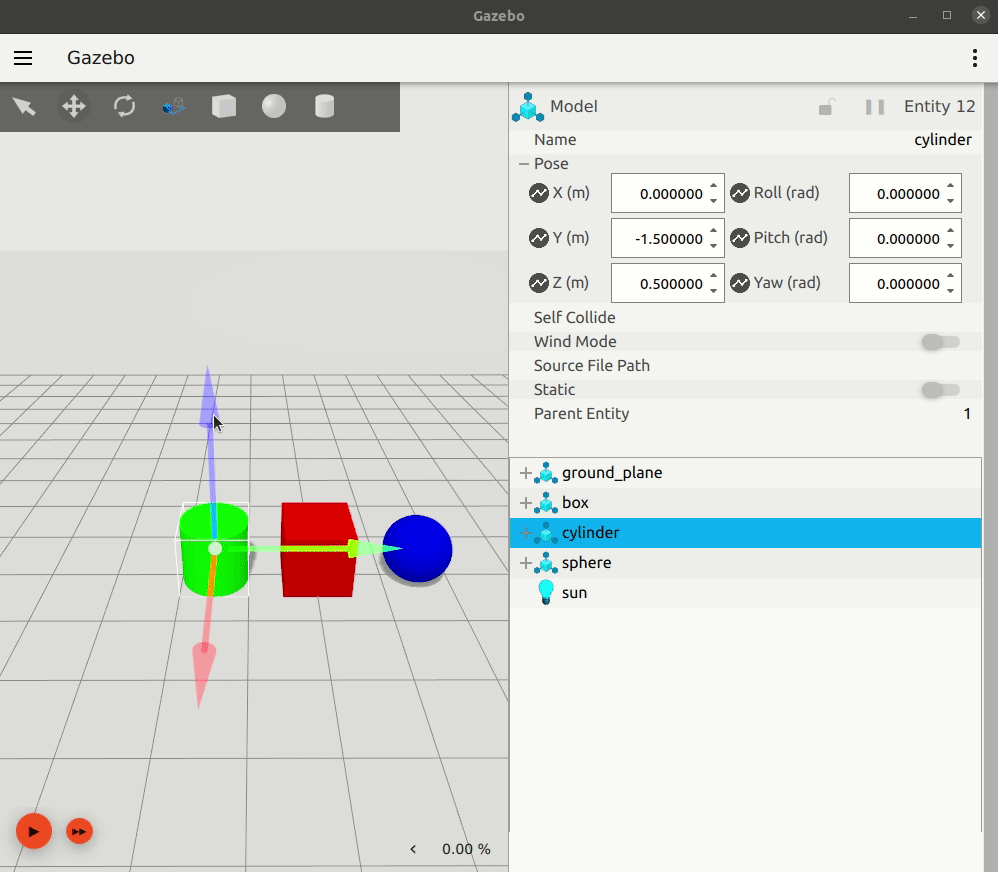Click the Source File Path property row

[745, 366]
